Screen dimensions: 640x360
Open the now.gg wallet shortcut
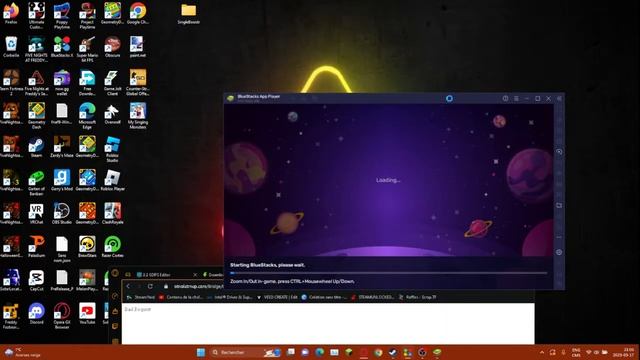(x=62, y=82)
